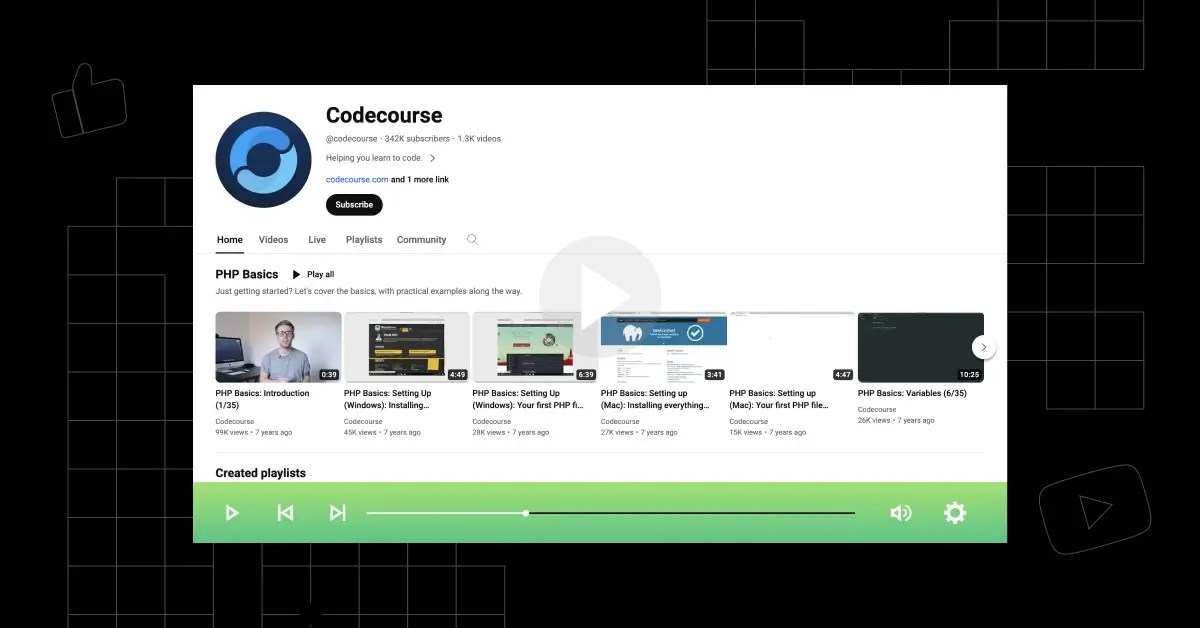Click the '@codecourse' handle text
1200x628 pixels.
352,139
